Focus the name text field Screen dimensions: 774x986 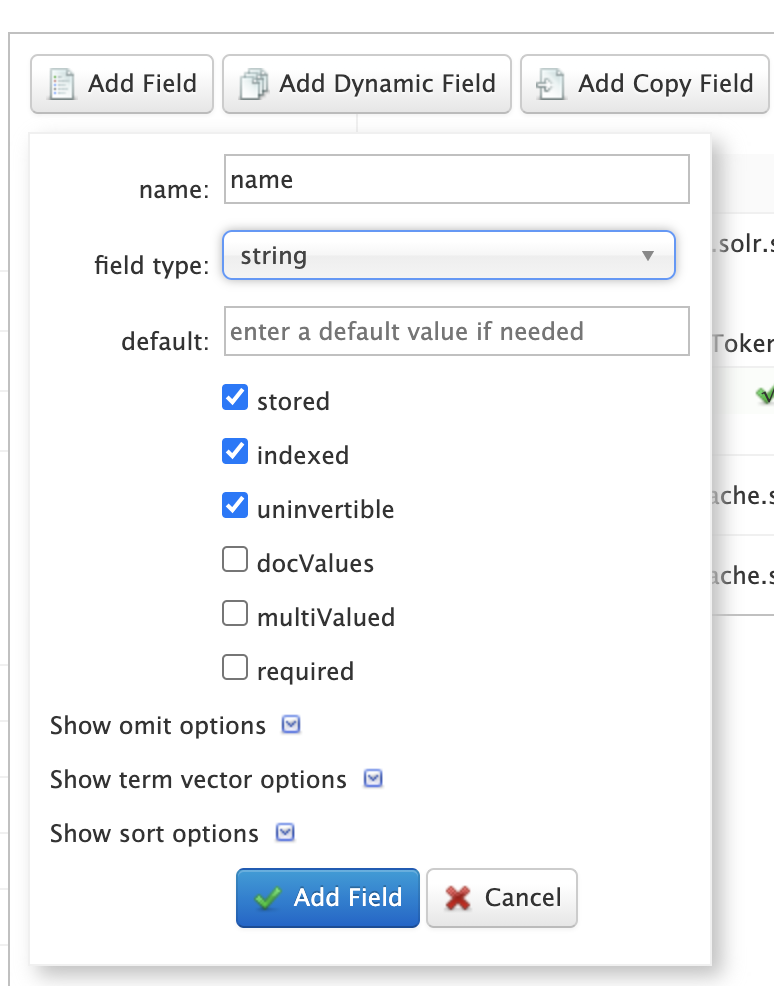click(x=457, y=180)
